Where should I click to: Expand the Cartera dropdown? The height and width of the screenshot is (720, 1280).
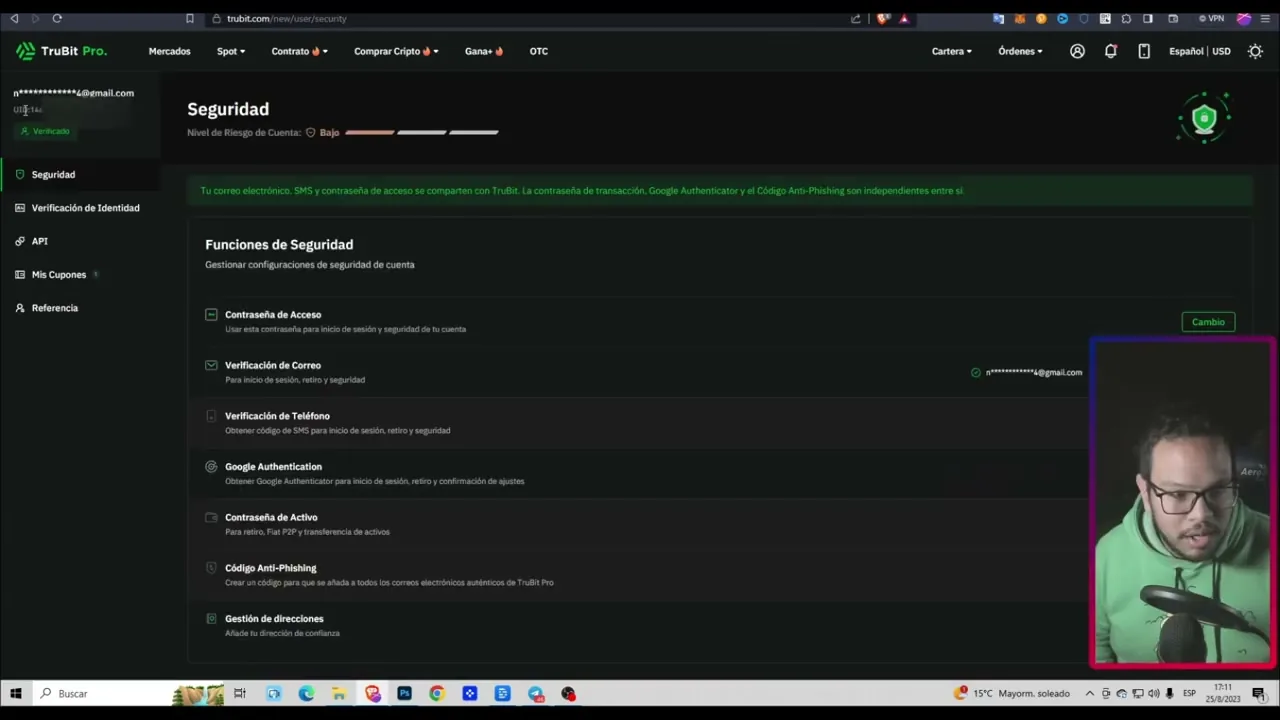pos(952,51)
